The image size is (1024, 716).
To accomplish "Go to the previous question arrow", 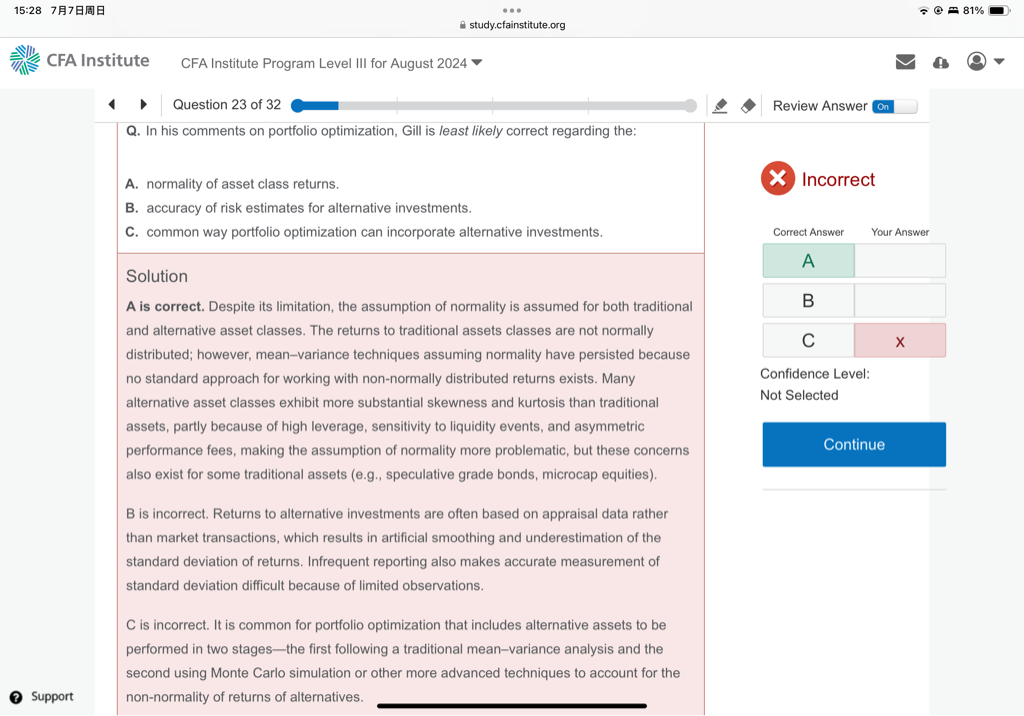I will click(x=112, y=104).
